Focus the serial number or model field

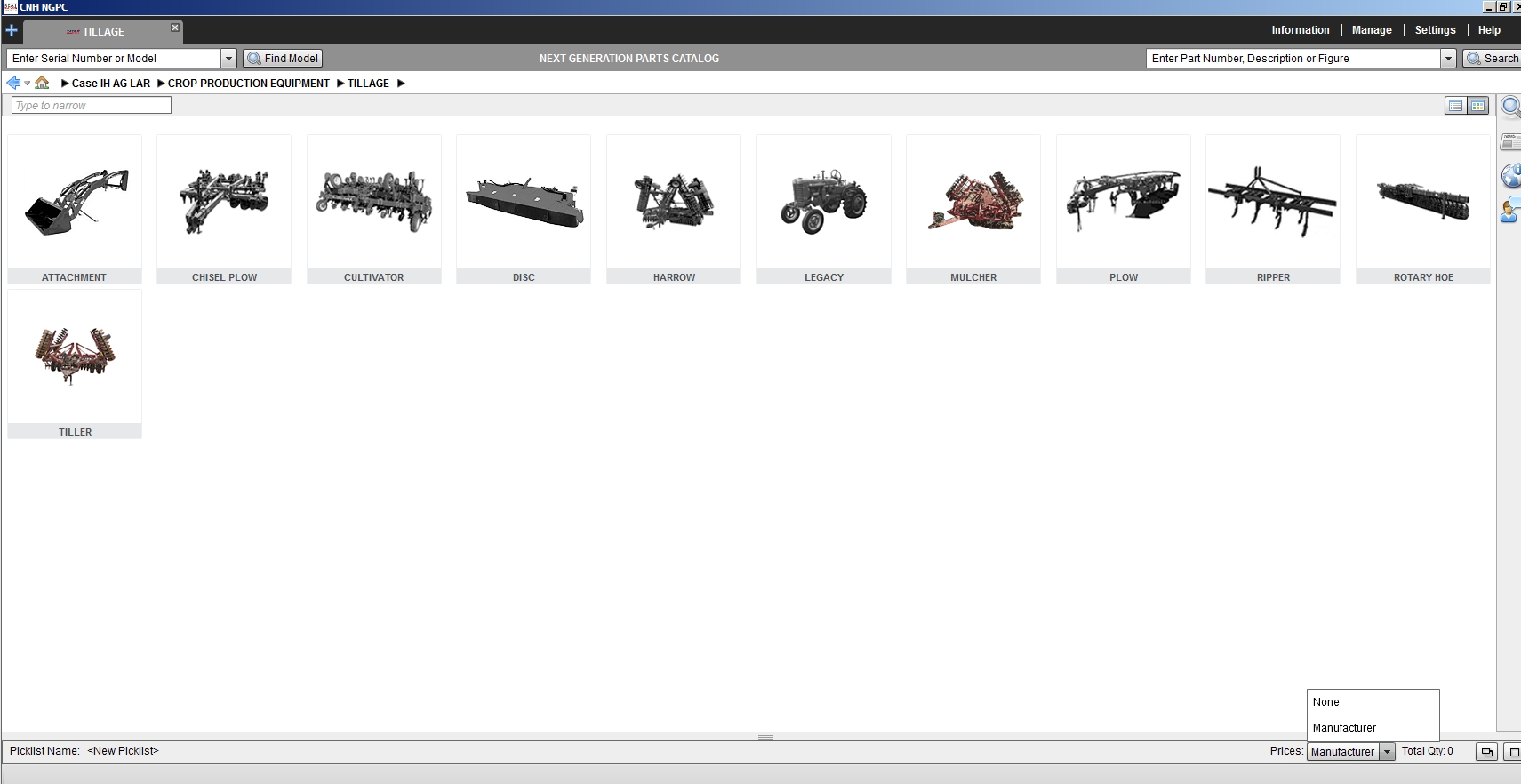pos(114,59)
